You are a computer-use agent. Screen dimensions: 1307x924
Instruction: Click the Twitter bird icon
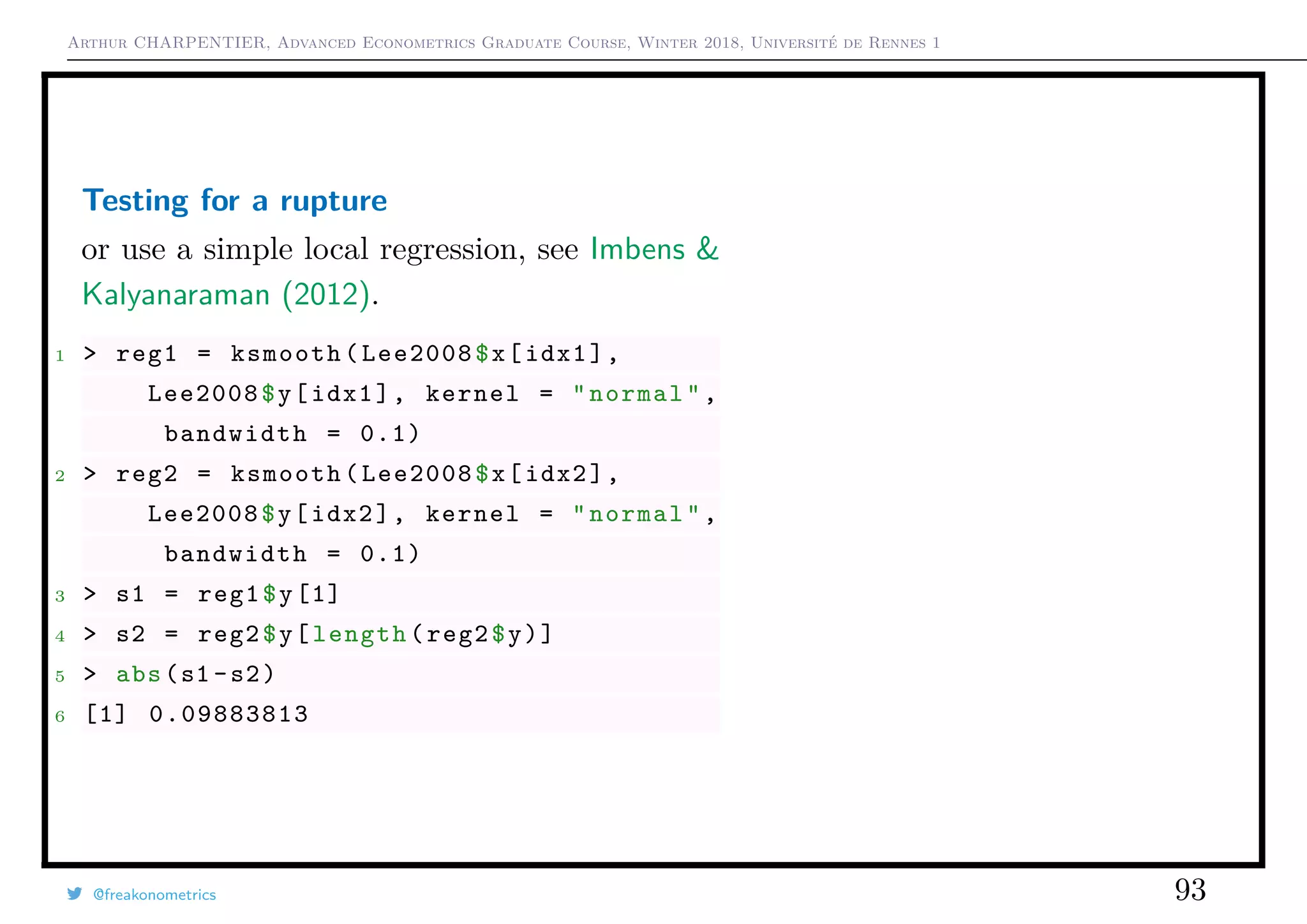click(x=75, y=893)
